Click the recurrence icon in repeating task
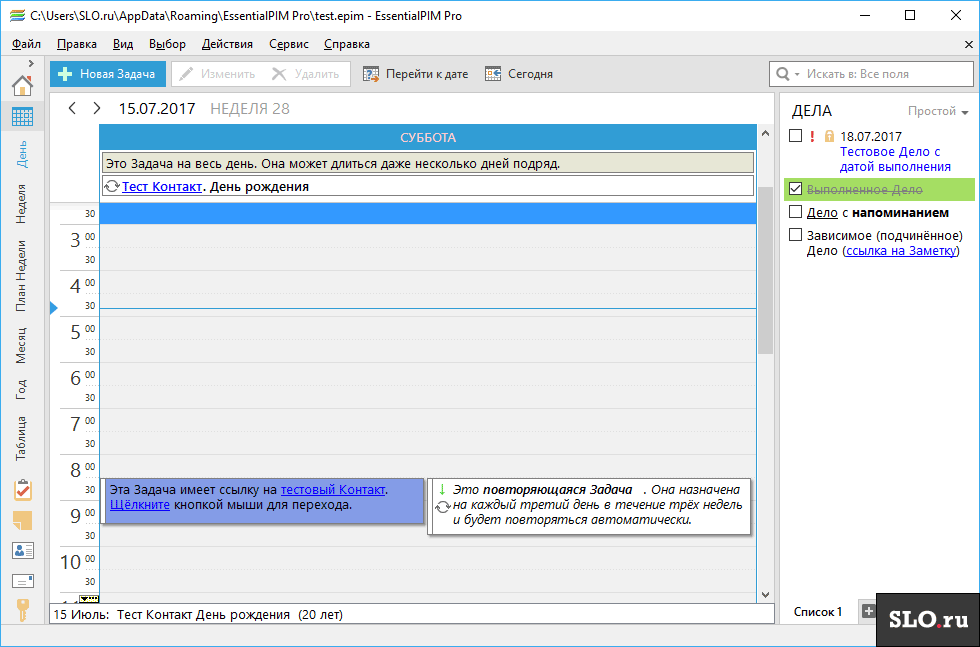 (x=442, y=506)
